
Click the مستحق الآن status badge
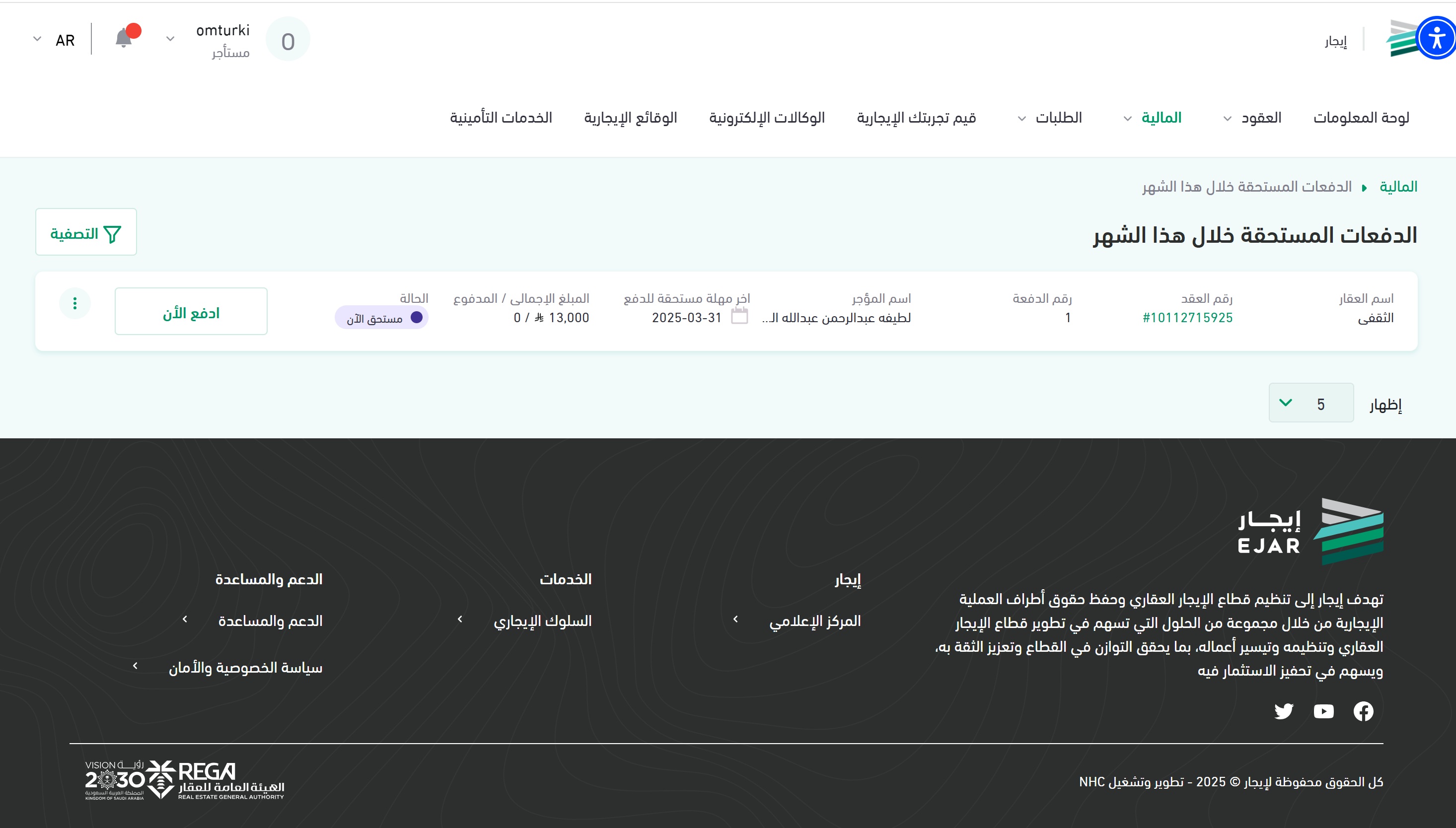(x=382, y=318)
